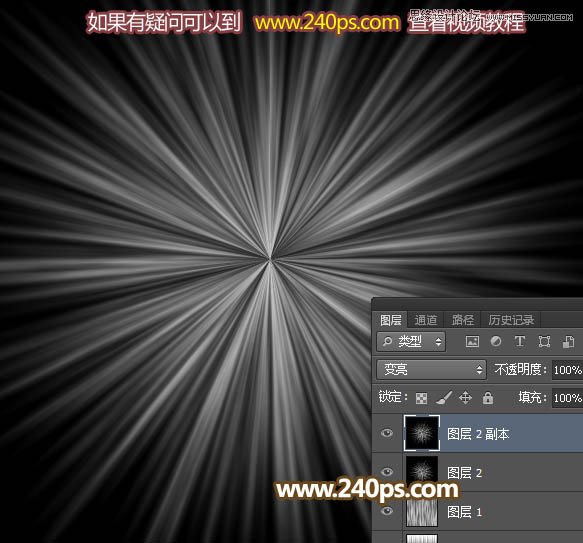The image size is (583, 543).
Task: Hide the 图层 2 副本 layer
Action: 387,433
